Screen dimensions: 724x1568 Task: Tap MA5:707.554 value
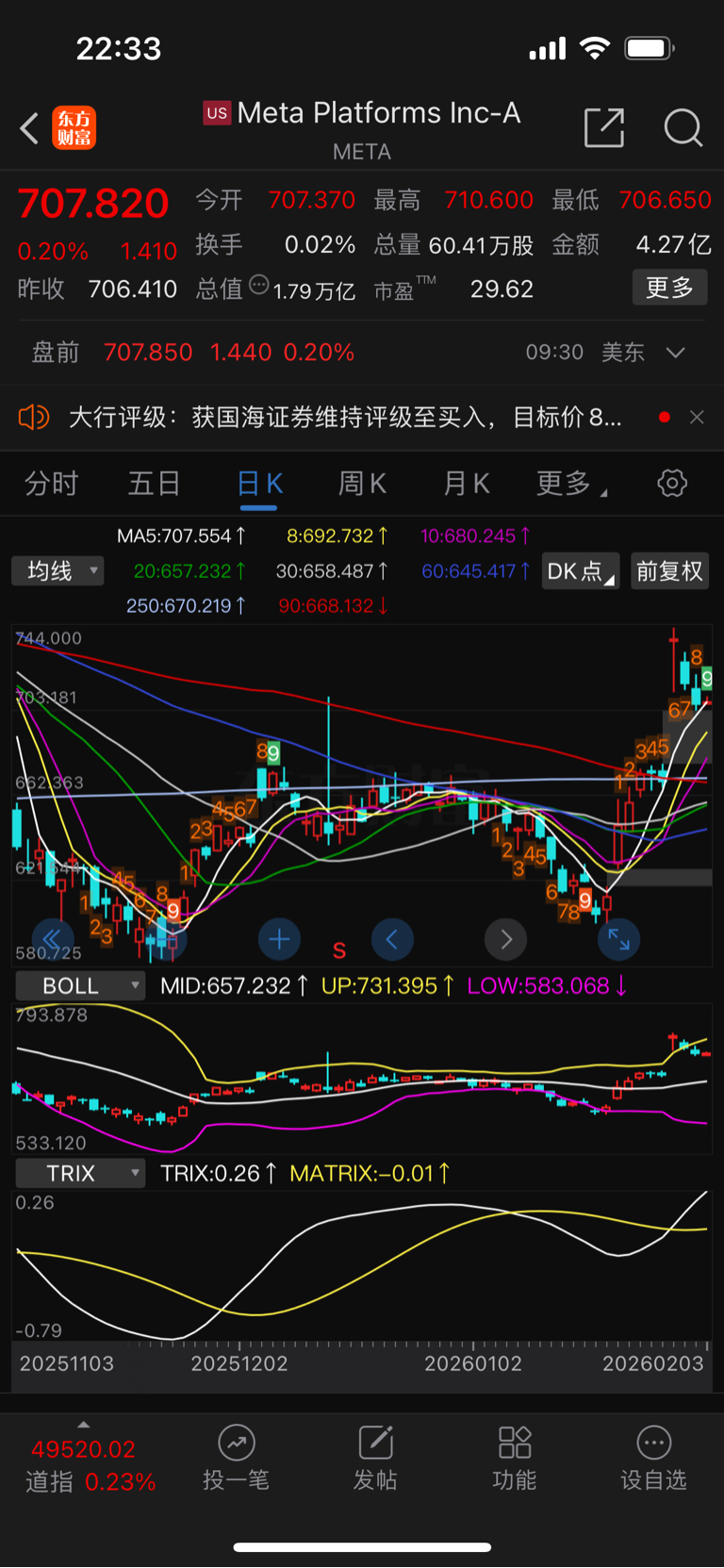[x=182, y=536]
